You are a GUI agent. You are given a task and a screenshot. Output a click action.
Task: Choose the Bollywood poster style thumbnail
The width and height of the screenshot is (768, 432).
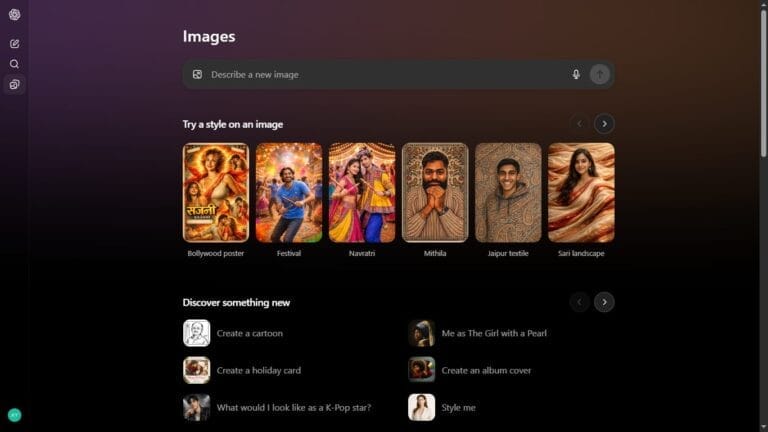click(216, 192)
